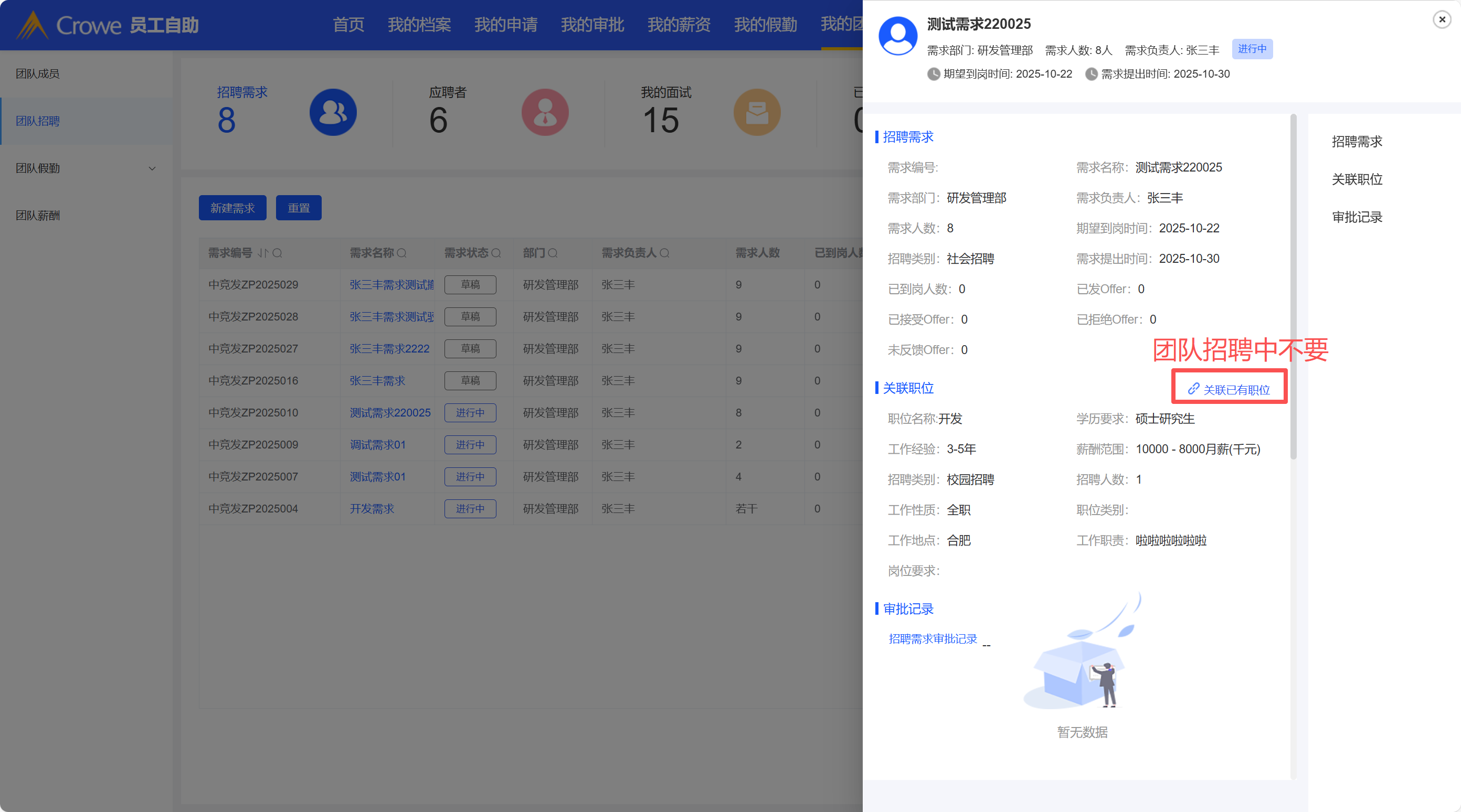The width and height of the screenshot is (1461, 812).
Task: Jump to 关联职位 anchor in right navigation
Action: 1357,179
